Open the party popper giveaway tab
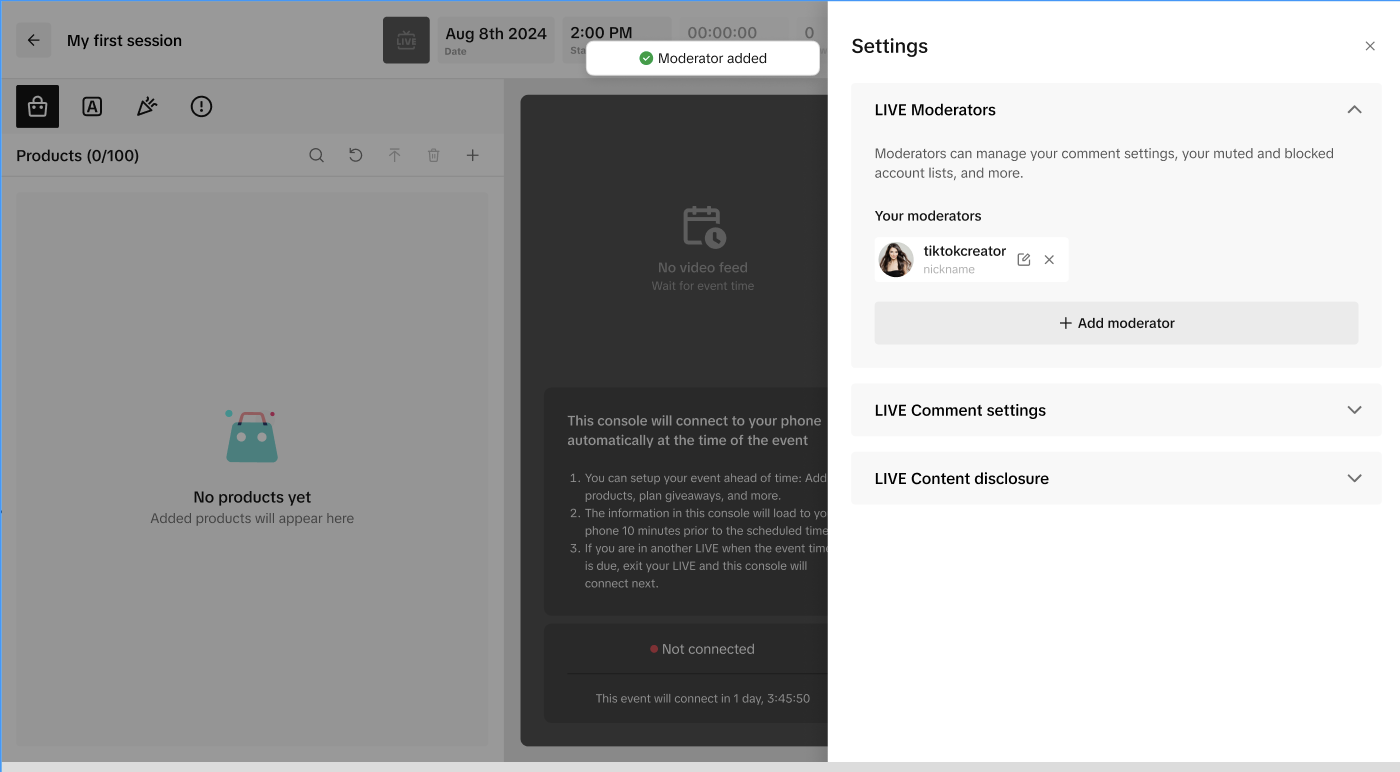This screenshot has height=772, width=1400. click(147, 107)
